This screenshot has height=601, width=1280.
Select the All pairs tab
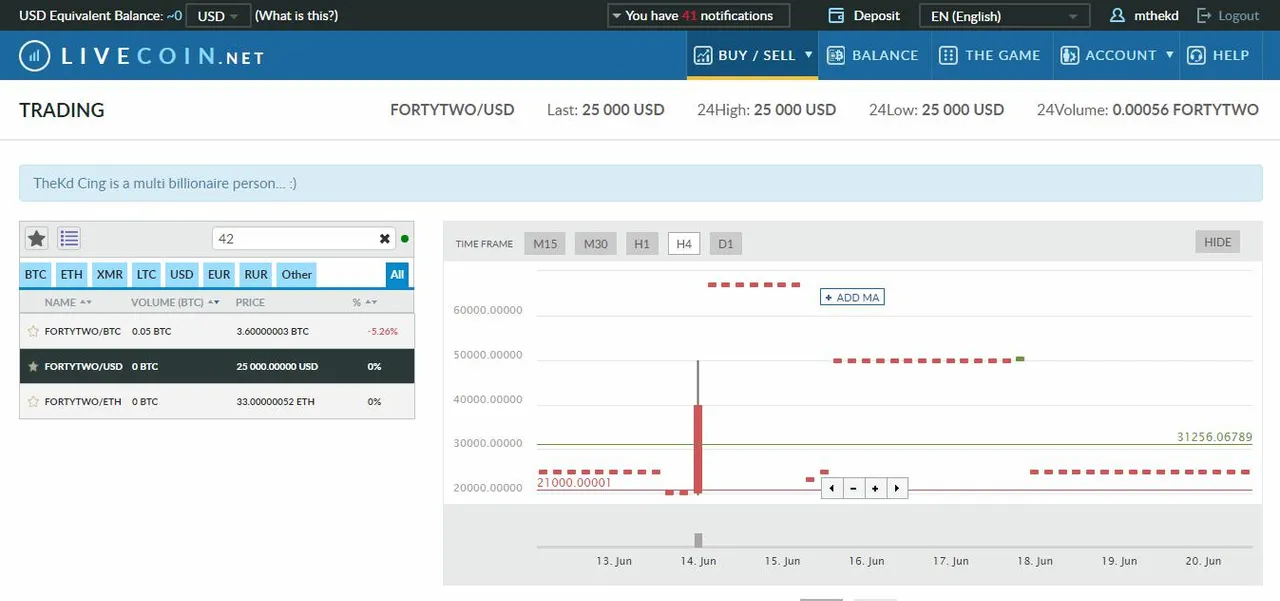[398, 274]
